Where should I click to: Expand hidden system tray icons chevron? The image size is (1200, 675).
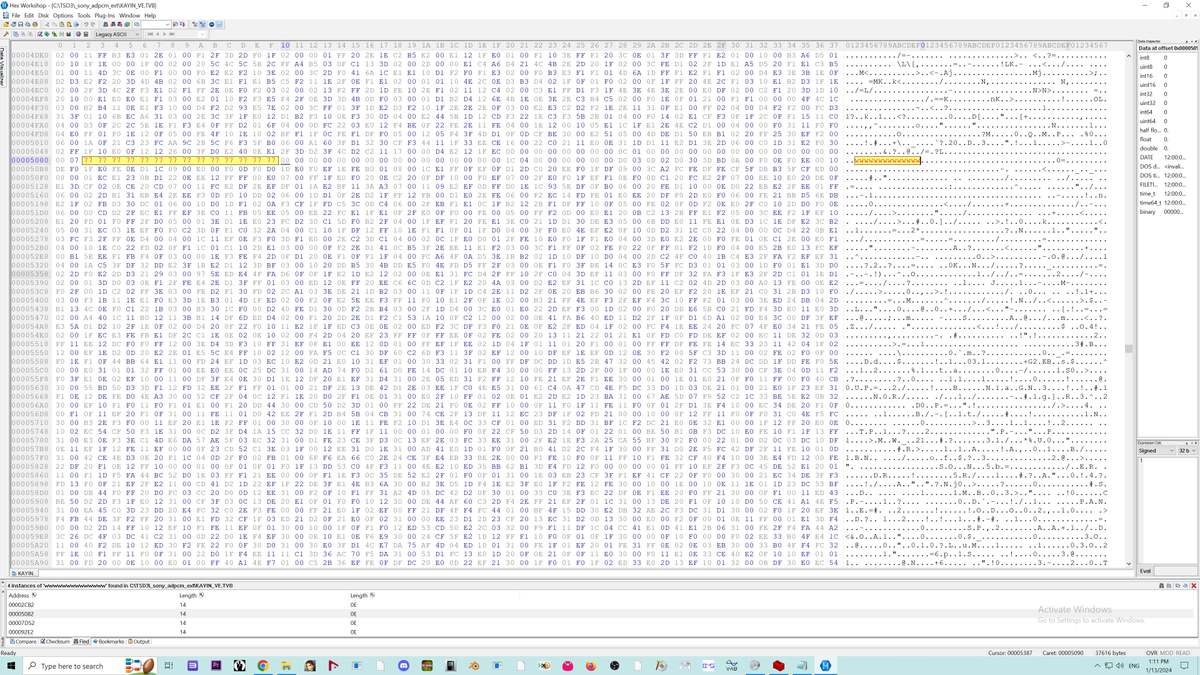click(x=1097, y=665)
